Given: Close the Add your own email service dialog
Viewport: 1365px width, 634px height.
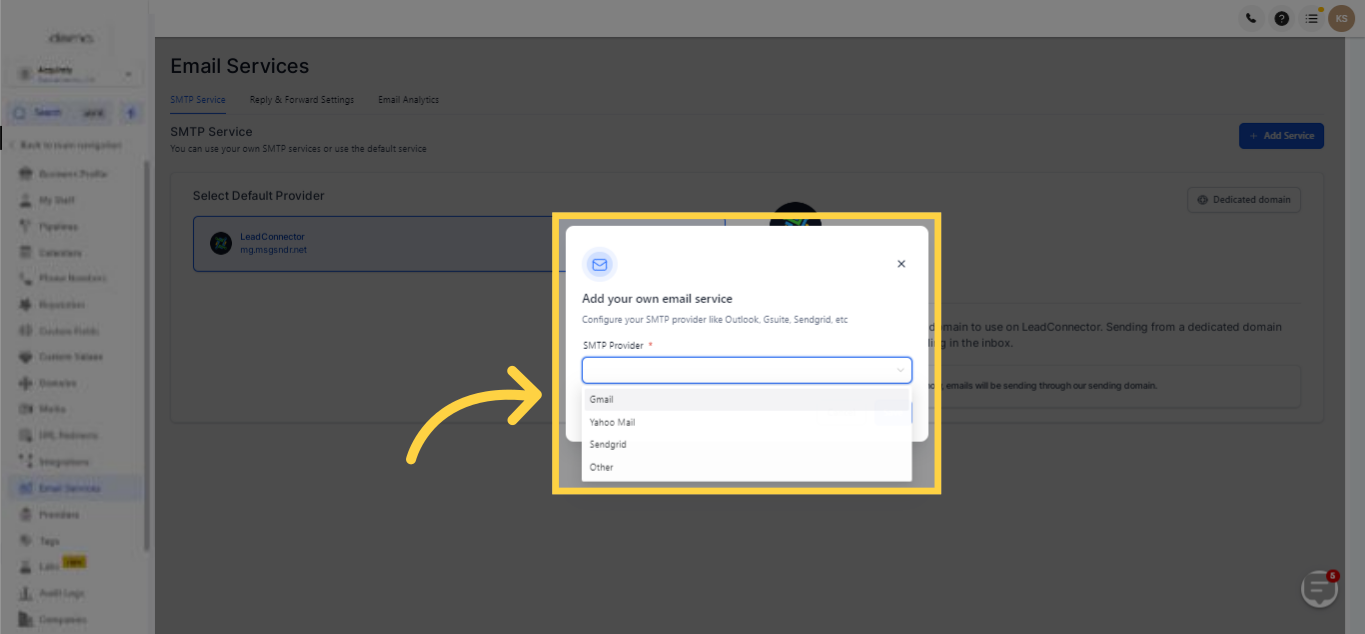Looking at the screenshot, I should (901, 264).
